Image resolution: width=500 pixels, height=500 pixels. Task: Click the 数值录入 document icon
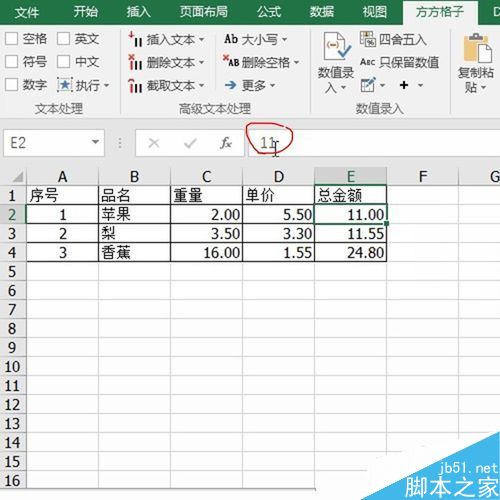[337, 47]
